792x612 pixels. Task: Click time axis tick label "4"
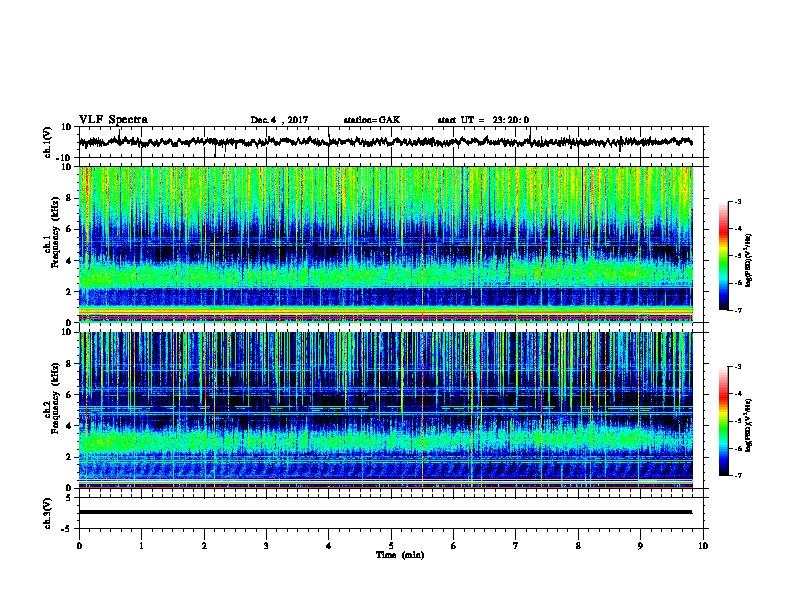329,546
